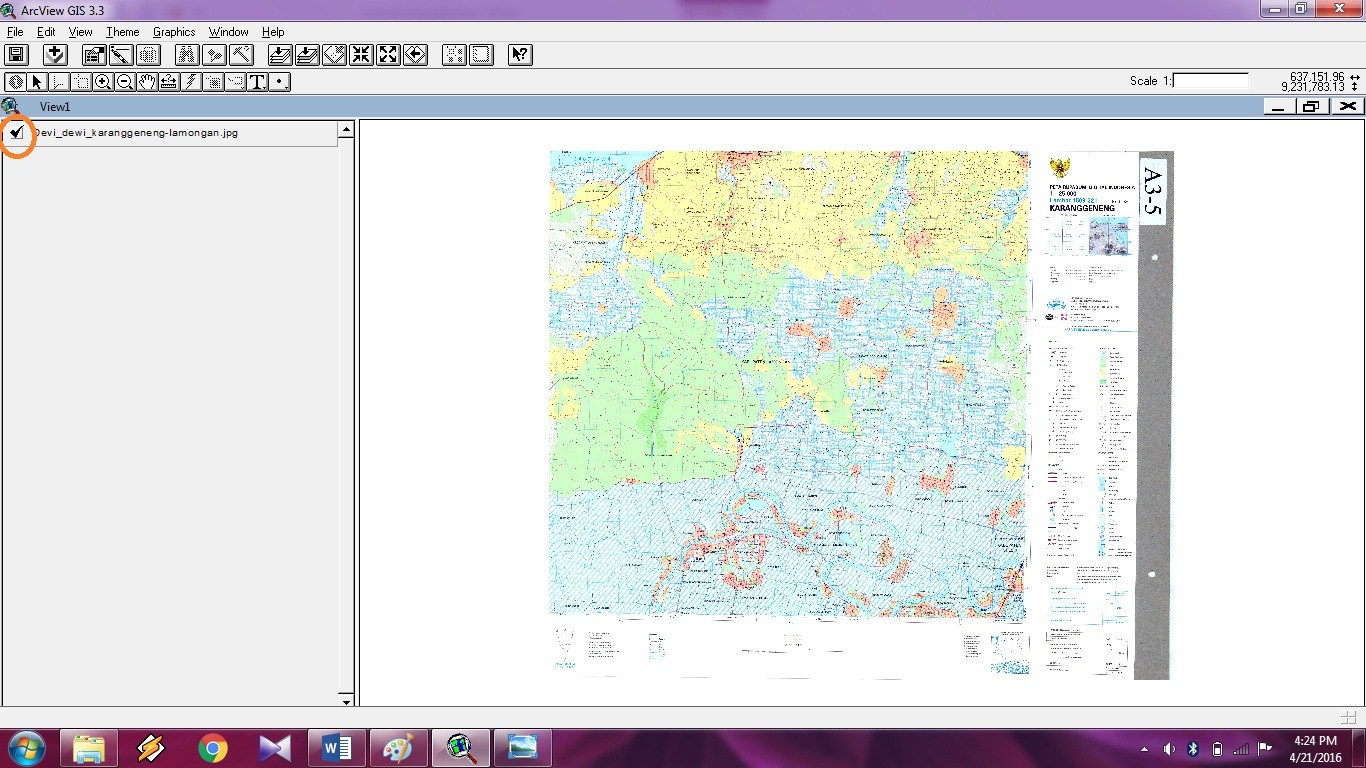
Task: Open Google Chrome from the taskbar
Action: 212,748
